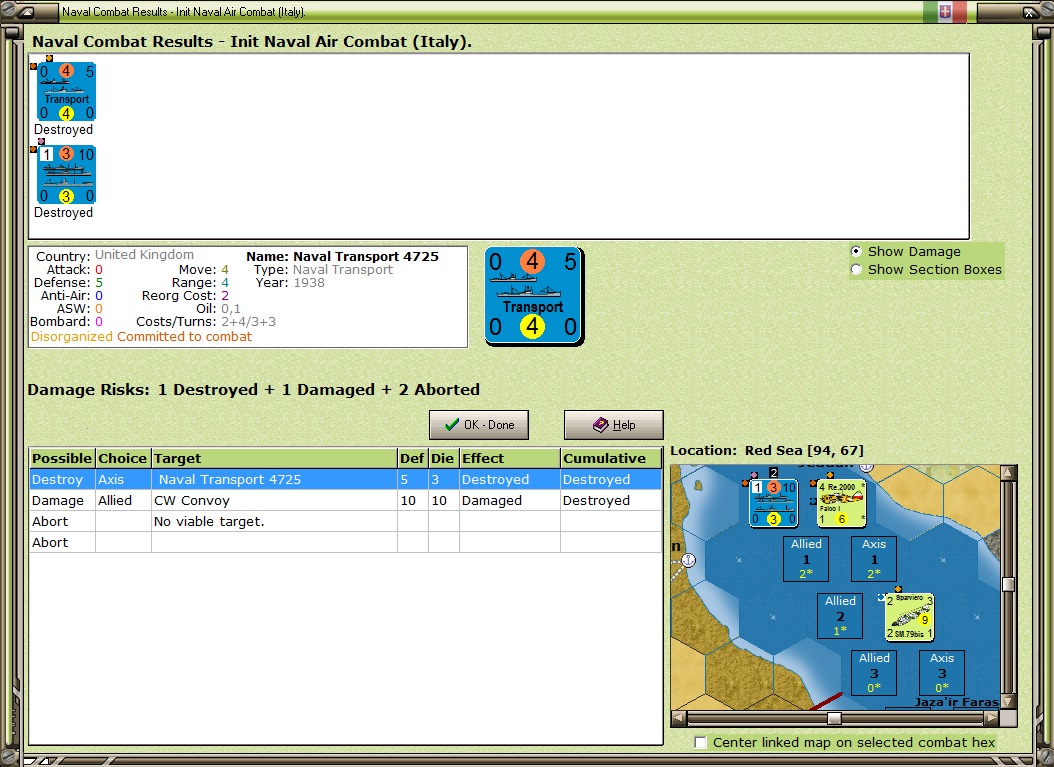Image resolution: width=1054 pixels, height=767 pixels.
Task: Click the Def column header
Action: [412, 458]
